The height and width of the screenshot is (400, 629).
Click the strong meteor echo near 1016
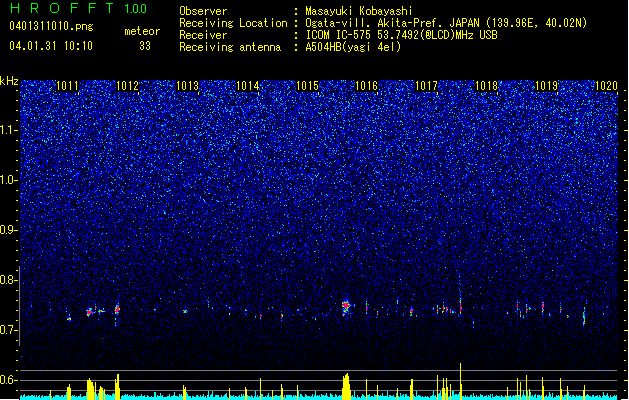click(x=346, y=307)
